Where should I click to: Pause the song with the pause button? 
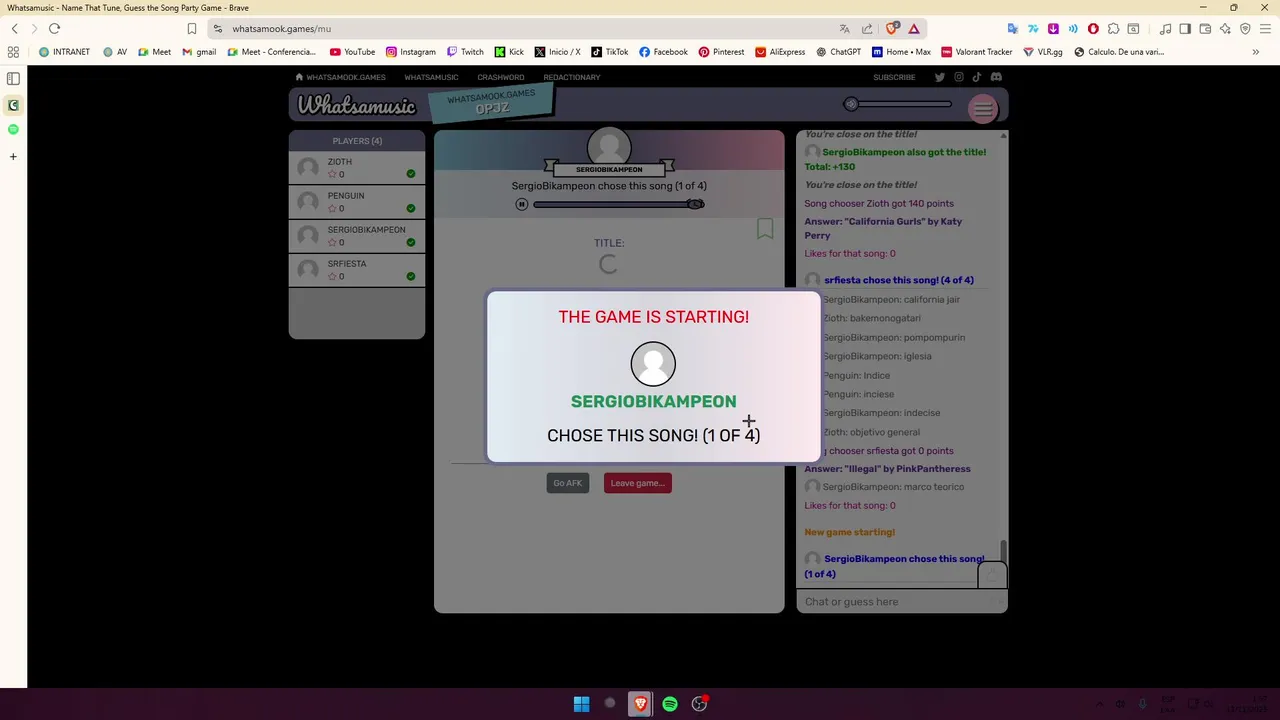521,204
